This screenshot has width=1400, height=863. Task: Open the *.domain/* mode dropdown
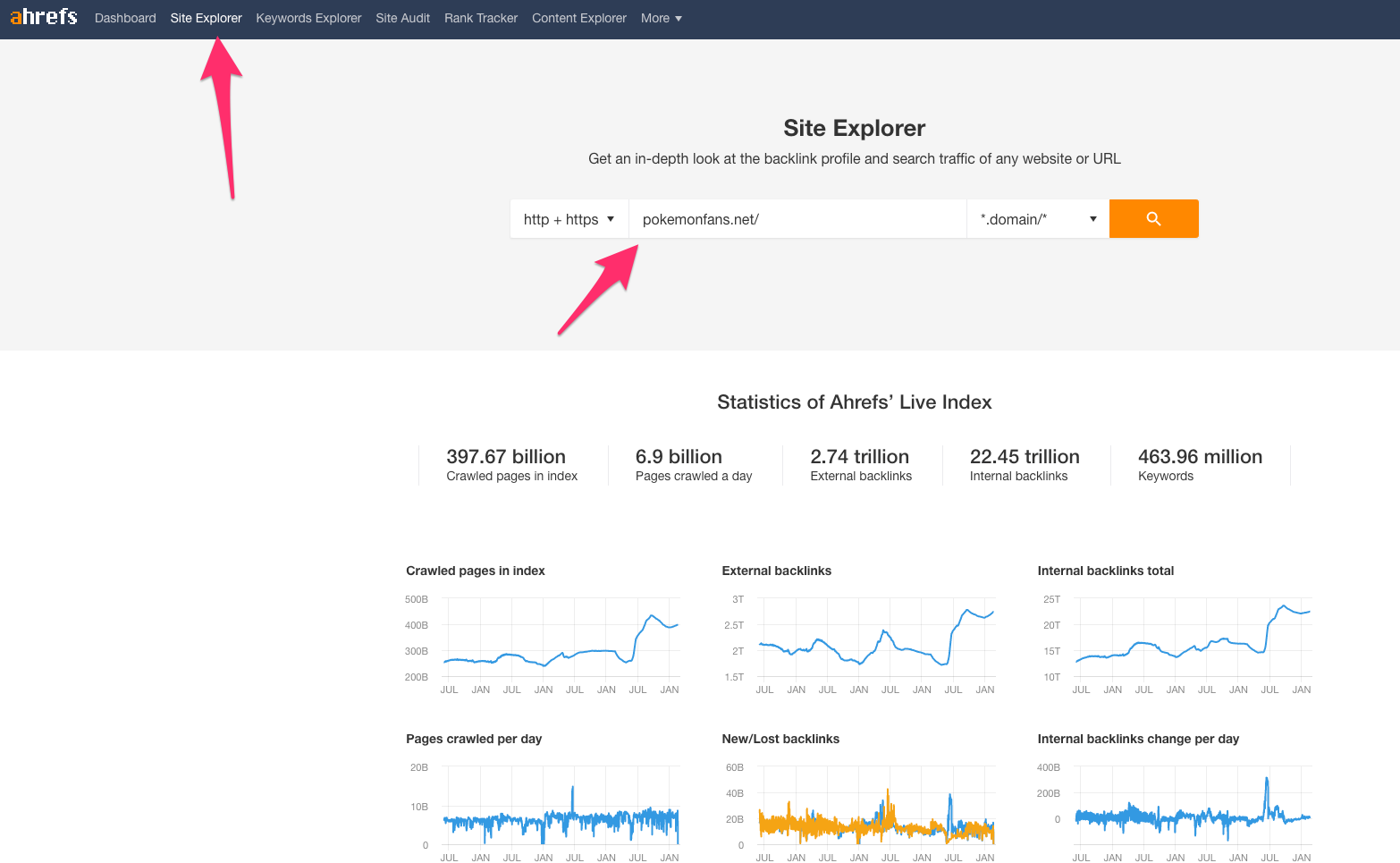1038,219
